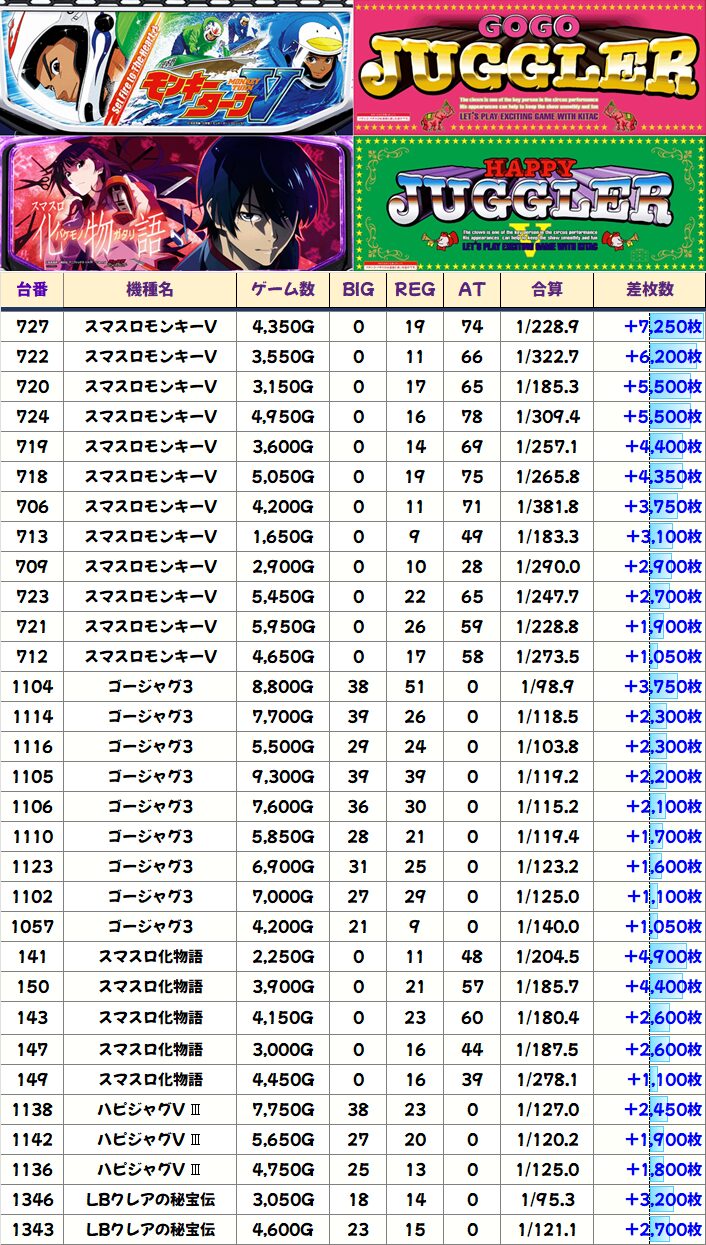Sort by the 機種名 column header

(150, 289)
